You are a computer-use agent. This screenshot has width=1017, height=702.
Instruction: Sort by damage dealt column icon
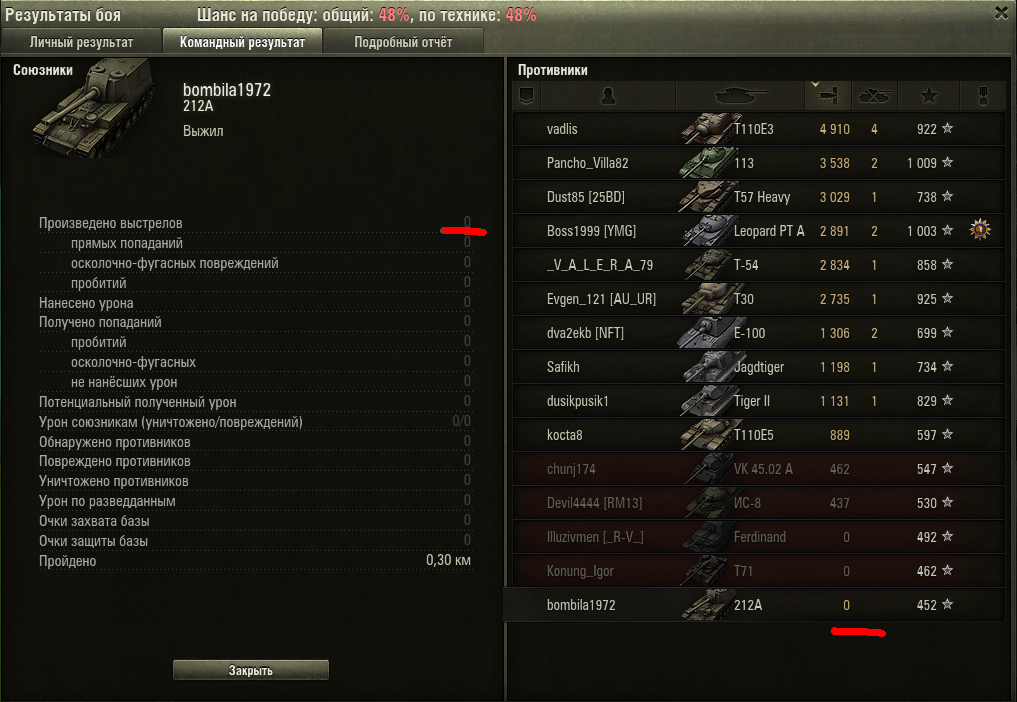click(828, 96)
